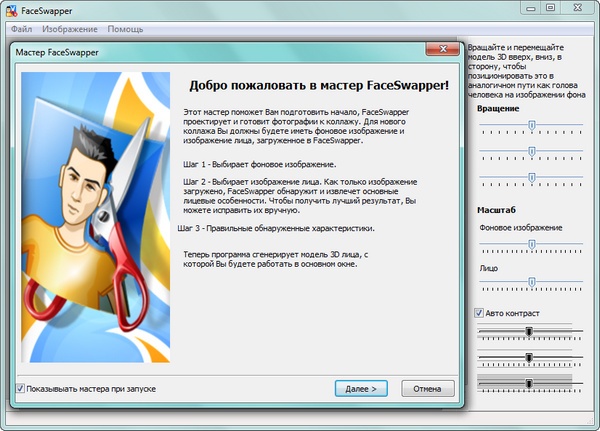This screenshot has height=431, width=600.
Task: Click the second slider below Авто контраст
Action: coord(527,356)
